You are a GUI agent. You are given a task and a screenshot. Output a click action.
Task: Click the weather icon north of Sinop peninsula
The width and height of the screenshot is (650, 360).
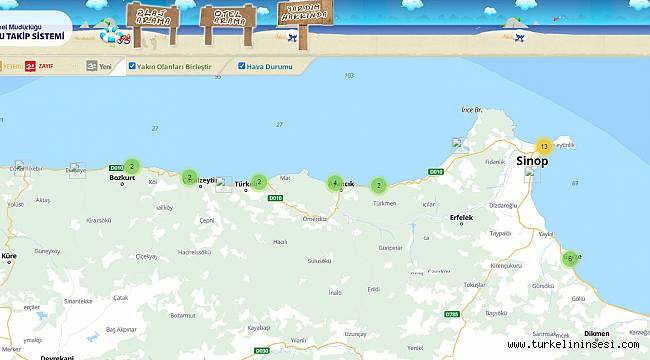coord(459,146)
